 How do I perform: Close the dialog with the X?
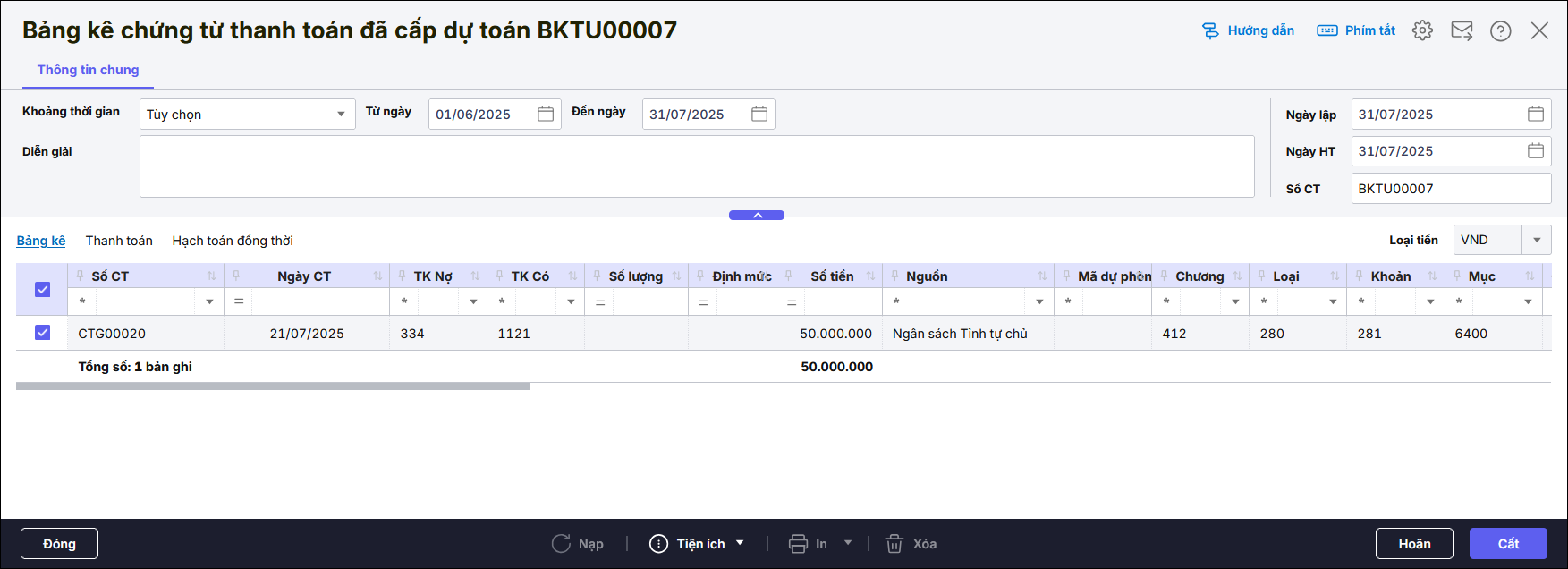(x=1539, y=30)
